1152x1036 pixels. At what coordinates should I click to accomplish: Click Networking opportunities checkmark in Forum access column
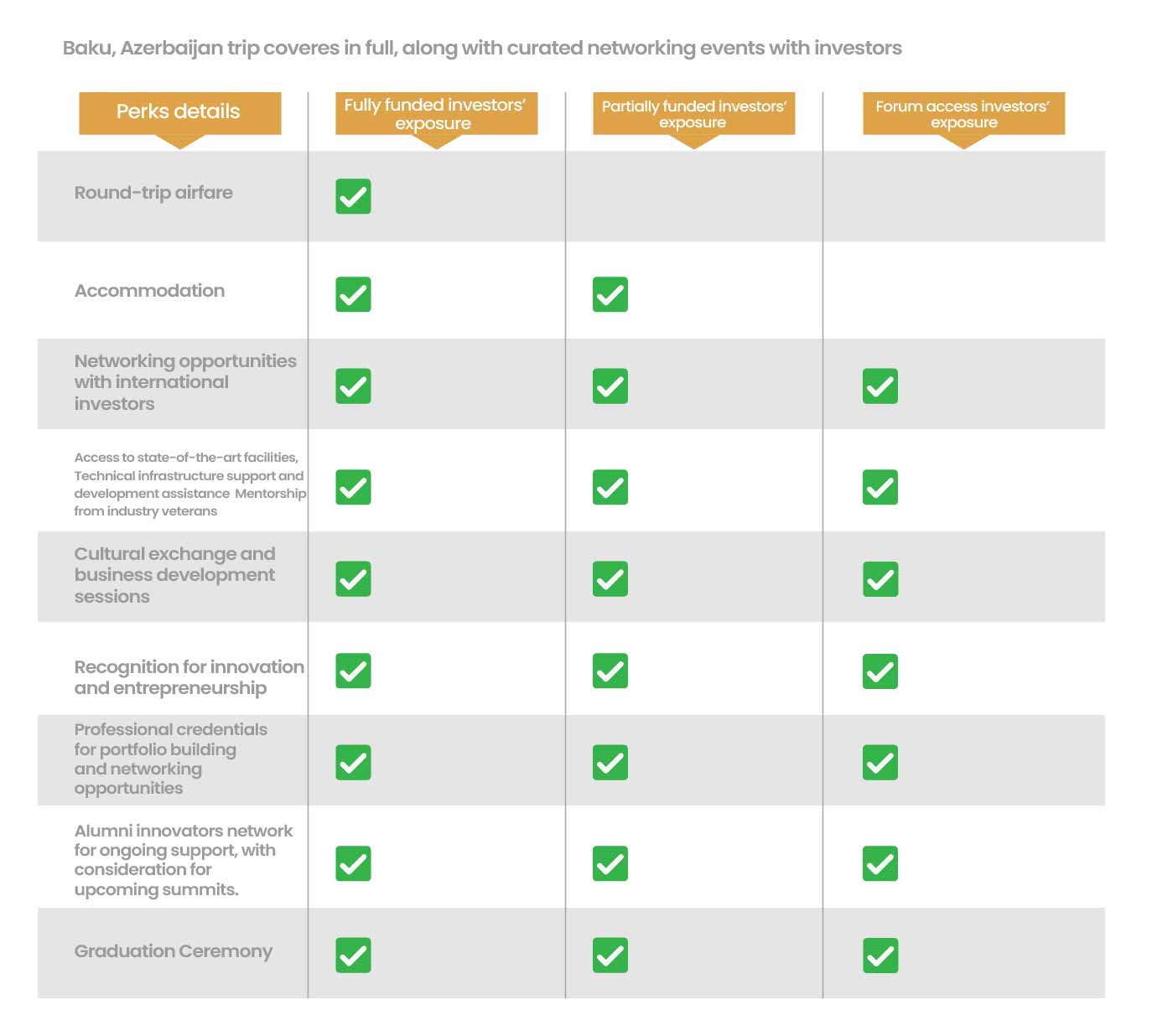[880, 386]
